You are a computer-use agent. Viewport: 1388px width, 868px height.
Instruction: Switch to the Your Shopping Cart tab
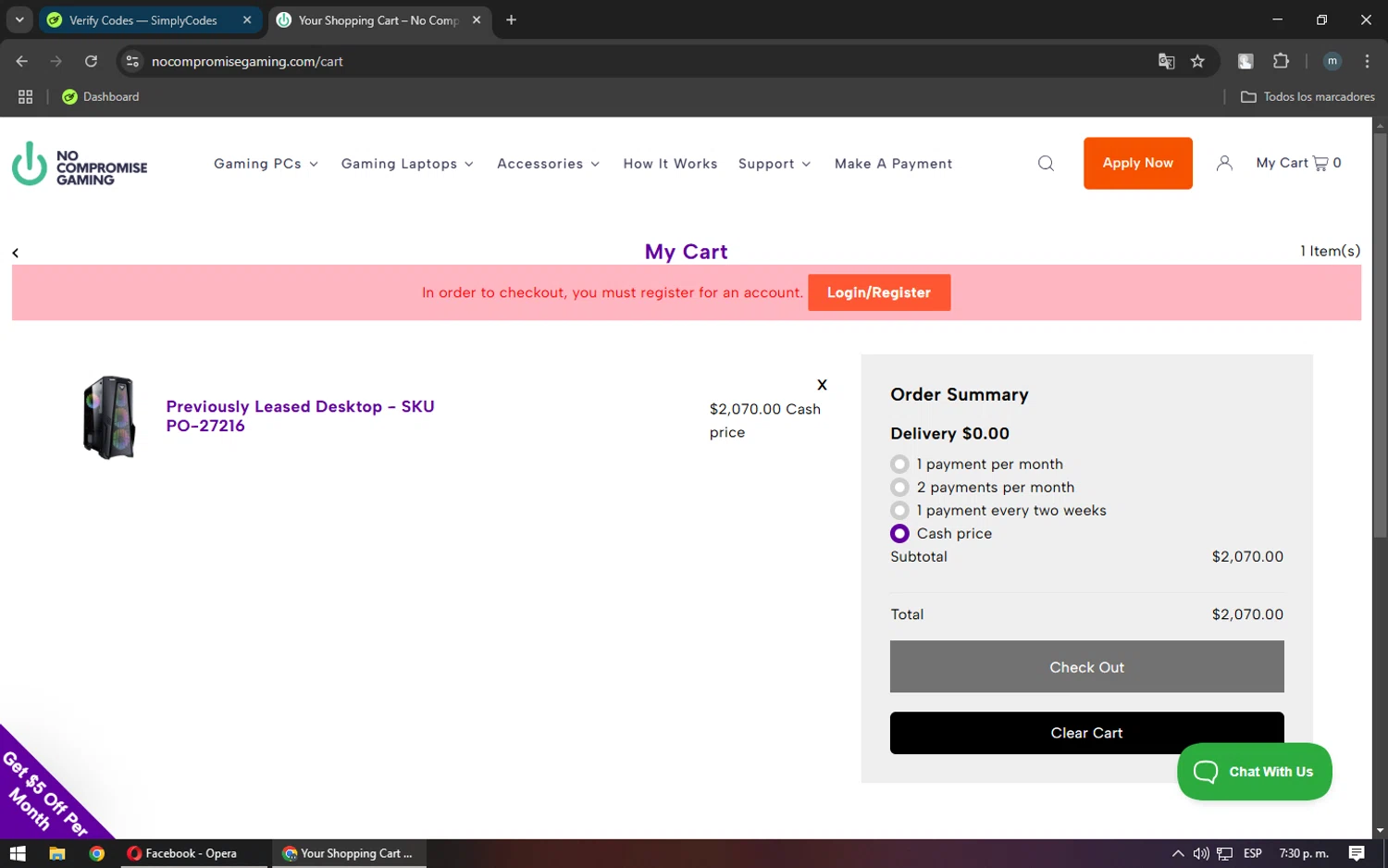[379, 19]
